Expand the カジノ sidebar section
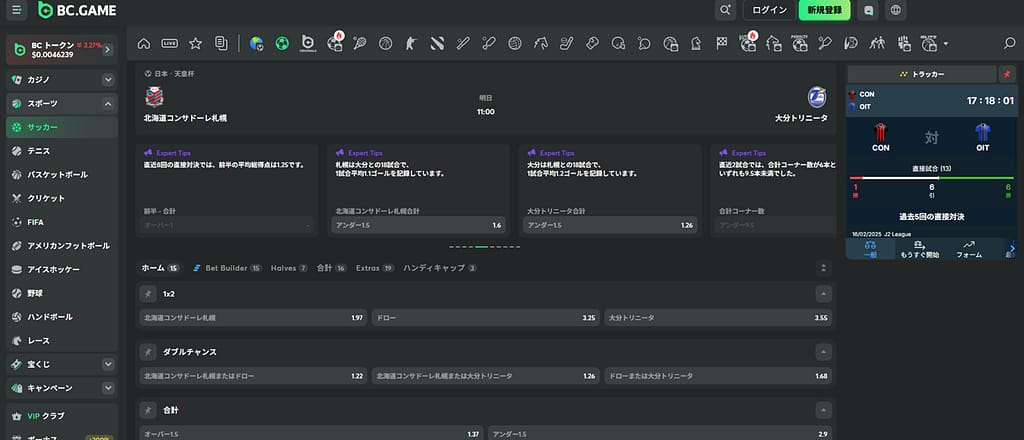The image size is (1024, 440). pyautogui.click(x=108, y=80)
